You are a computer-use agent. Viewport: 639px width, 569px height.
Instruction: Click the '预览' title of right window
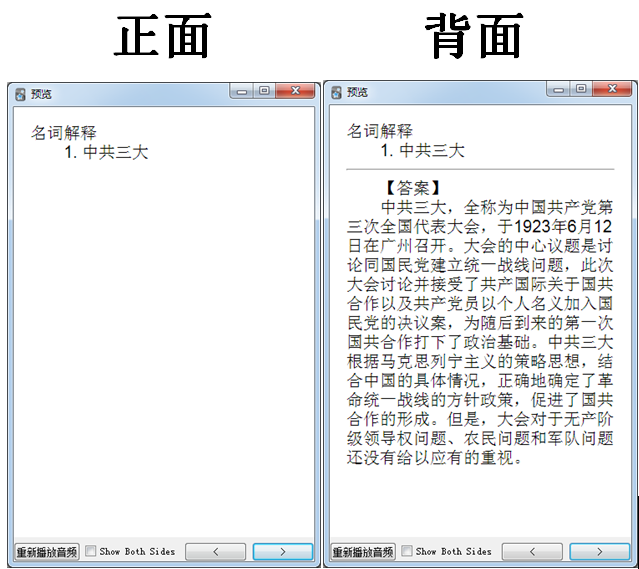point(357,93)
